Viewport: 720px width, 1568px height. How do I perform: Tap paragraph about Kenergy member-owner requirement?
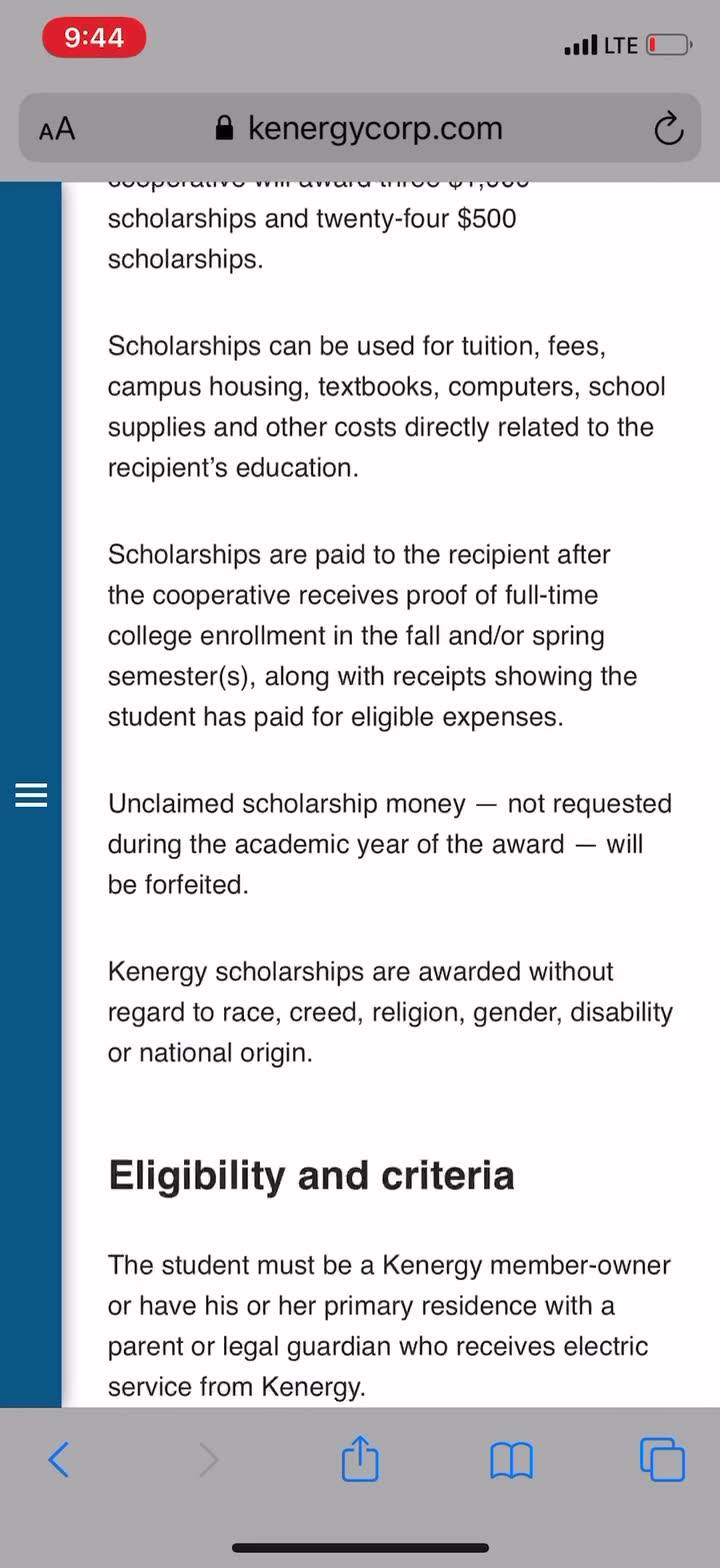click(x=389, y=1326)
